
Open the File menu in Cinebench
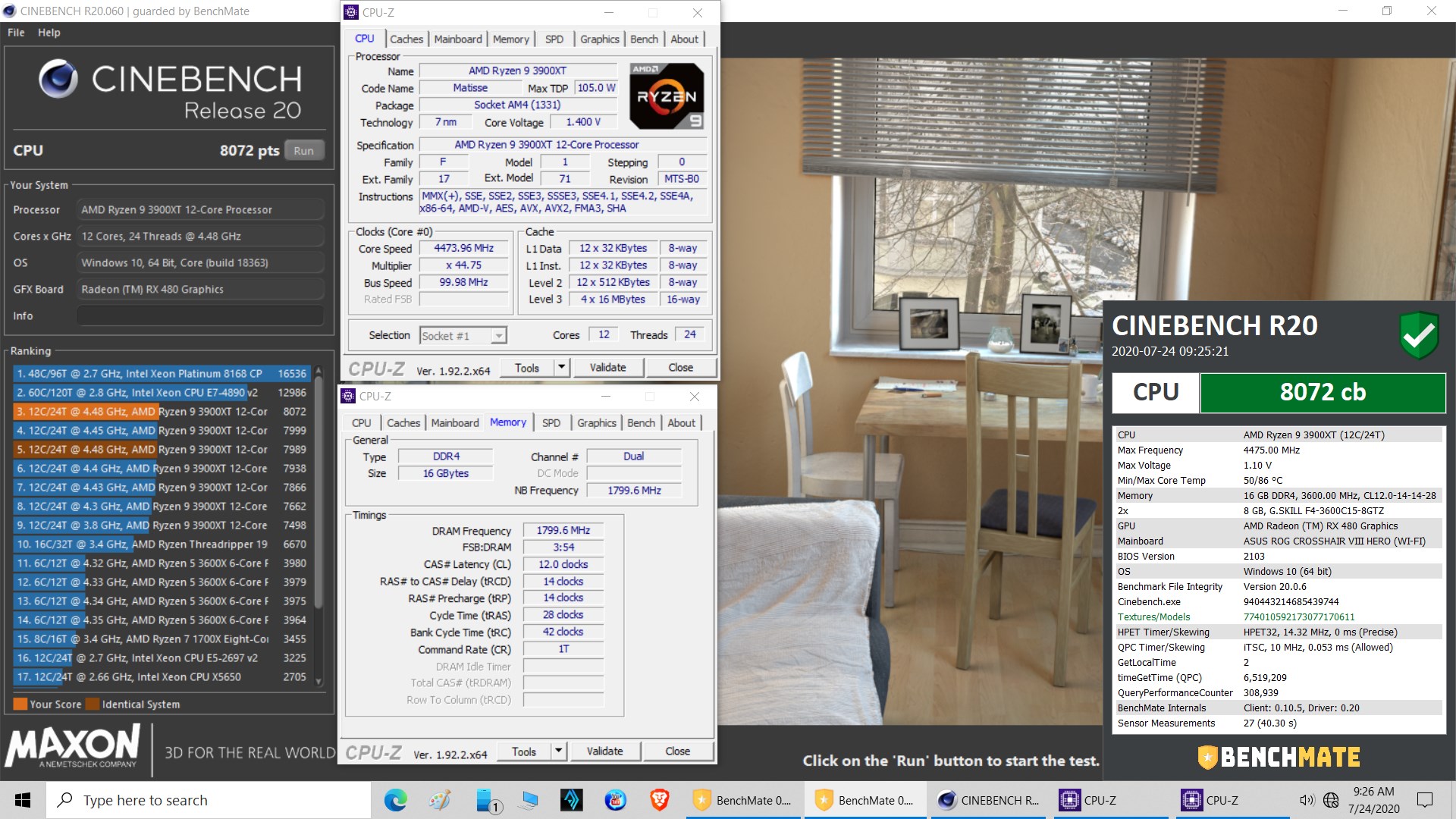[x=16, y=33]
